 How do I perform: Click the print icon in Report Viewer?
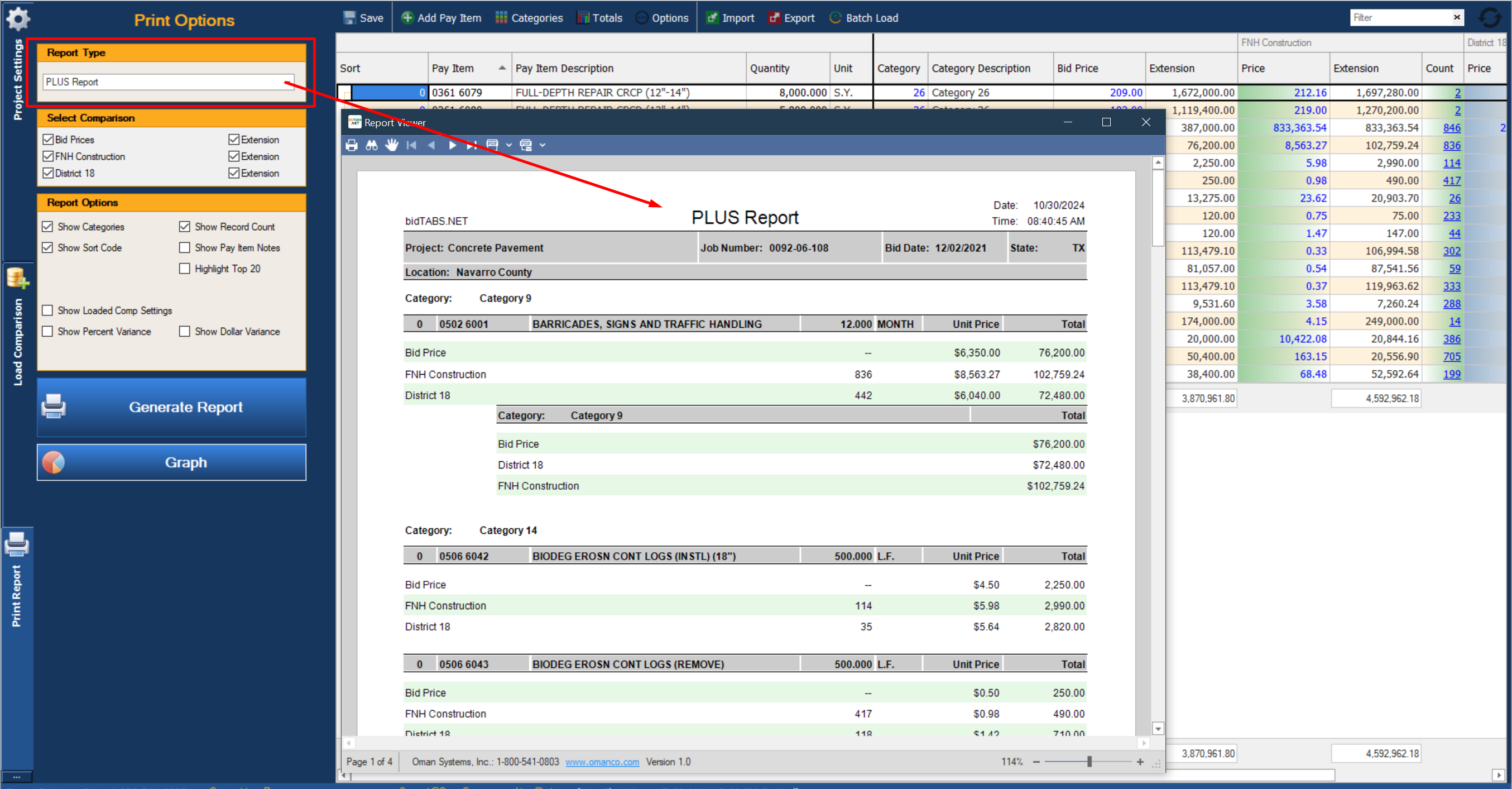352,145
